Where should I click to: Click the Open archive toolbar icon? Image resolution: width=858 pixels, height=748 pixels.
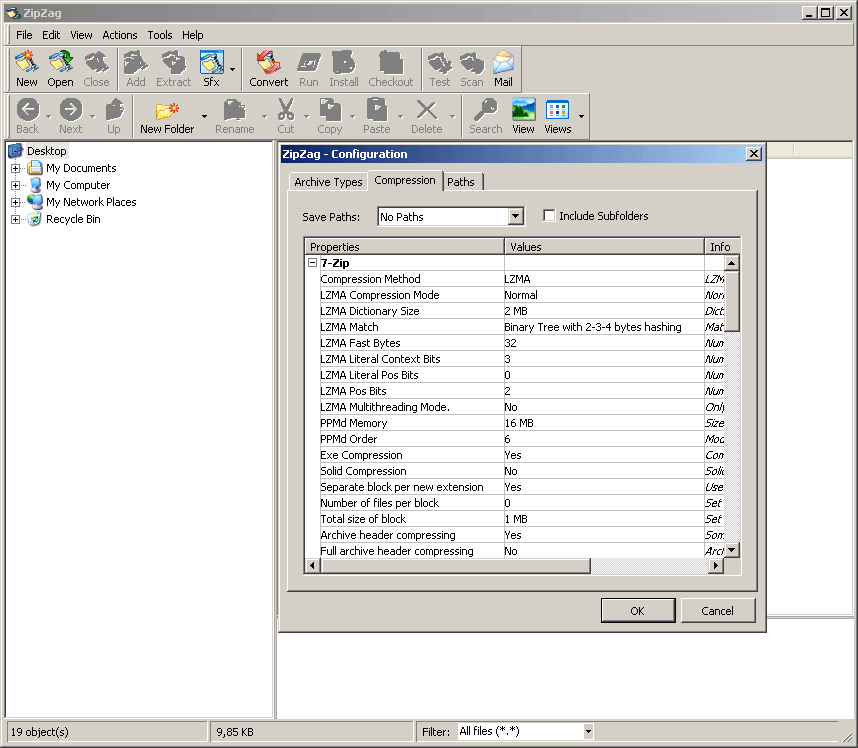click(x=60, y=69)
